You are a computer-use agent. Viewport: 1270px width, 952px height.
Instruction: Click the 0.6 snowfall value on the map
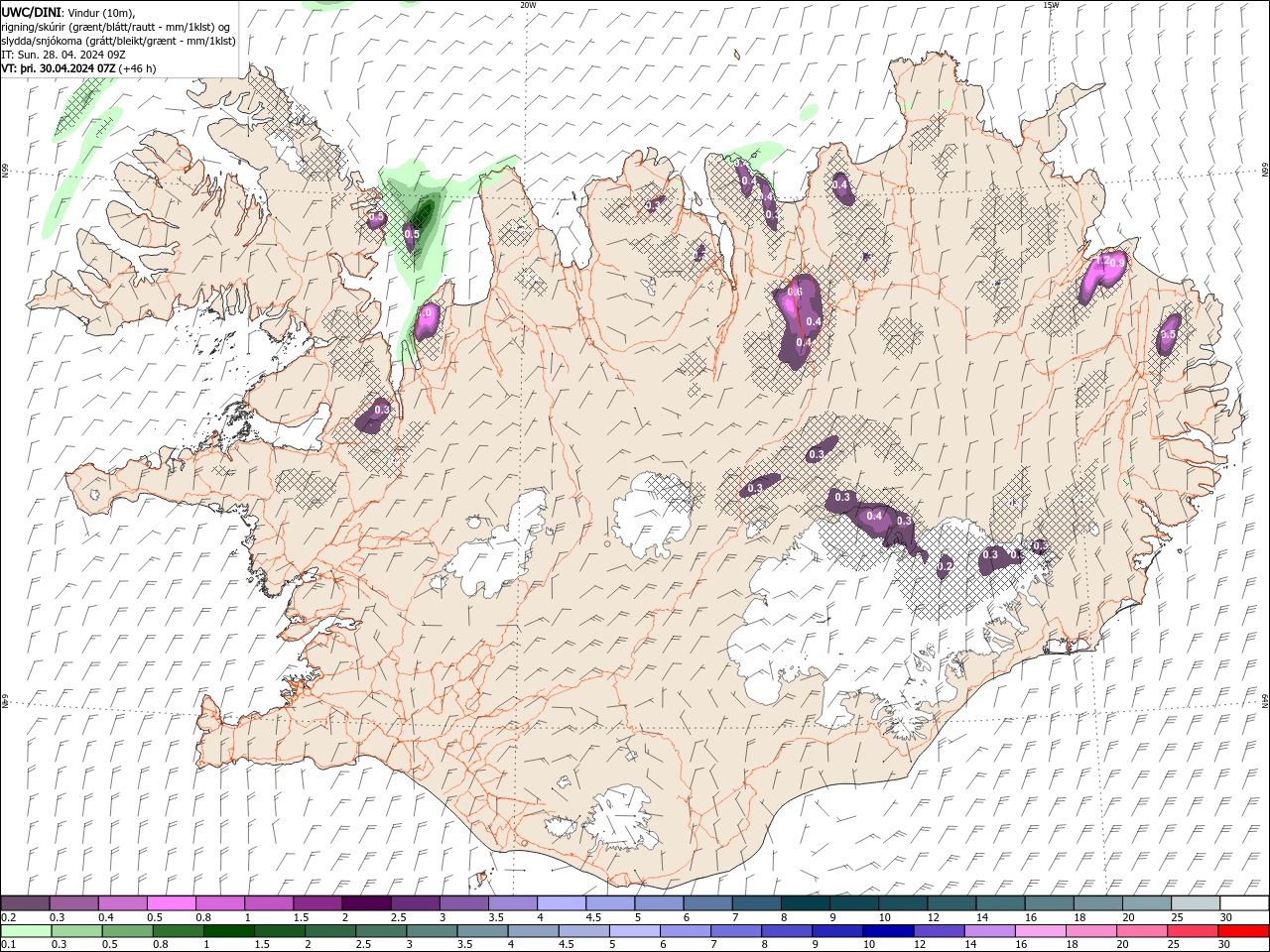794,293
